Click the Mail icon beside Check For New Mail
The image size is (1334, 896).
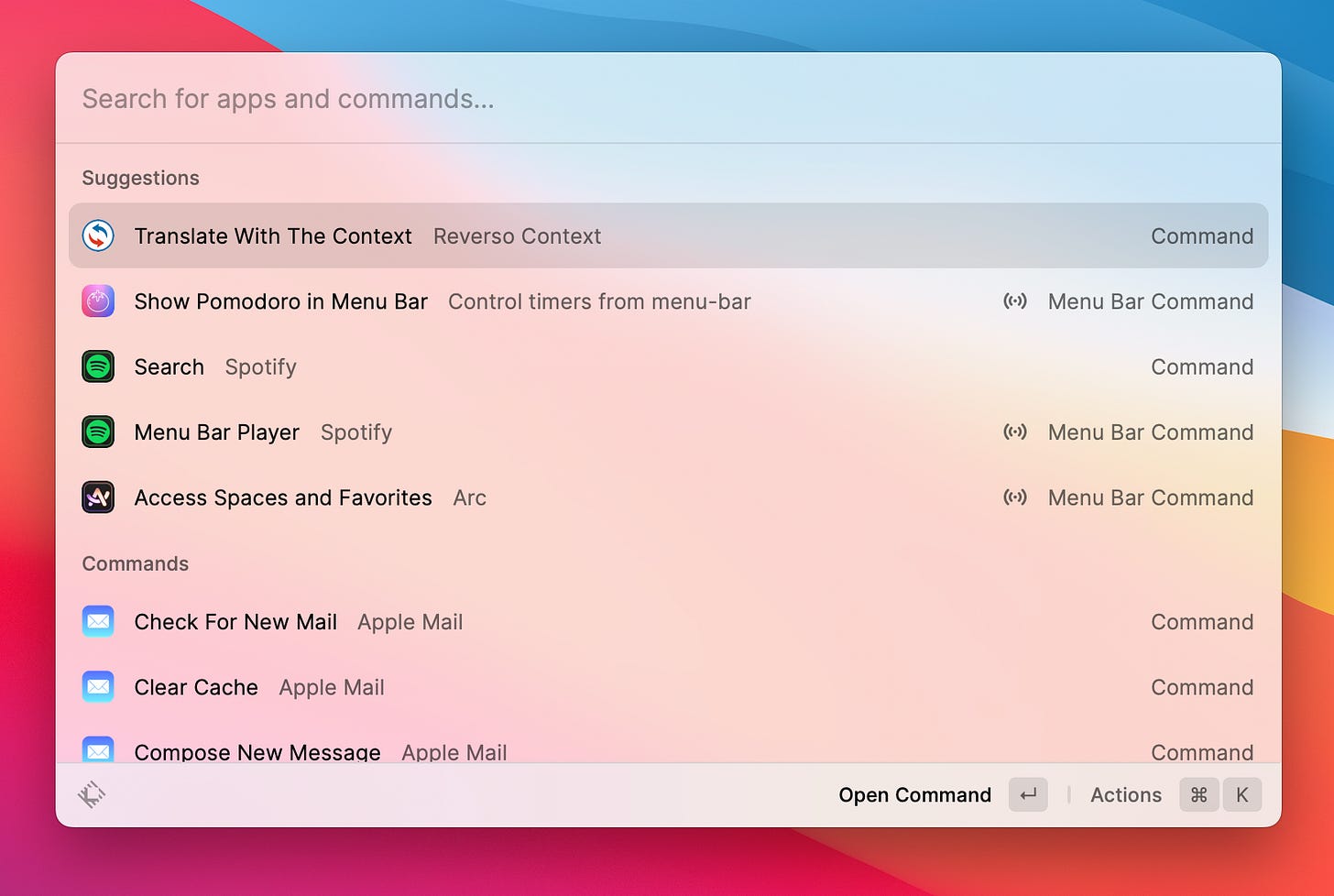(98, 621)
